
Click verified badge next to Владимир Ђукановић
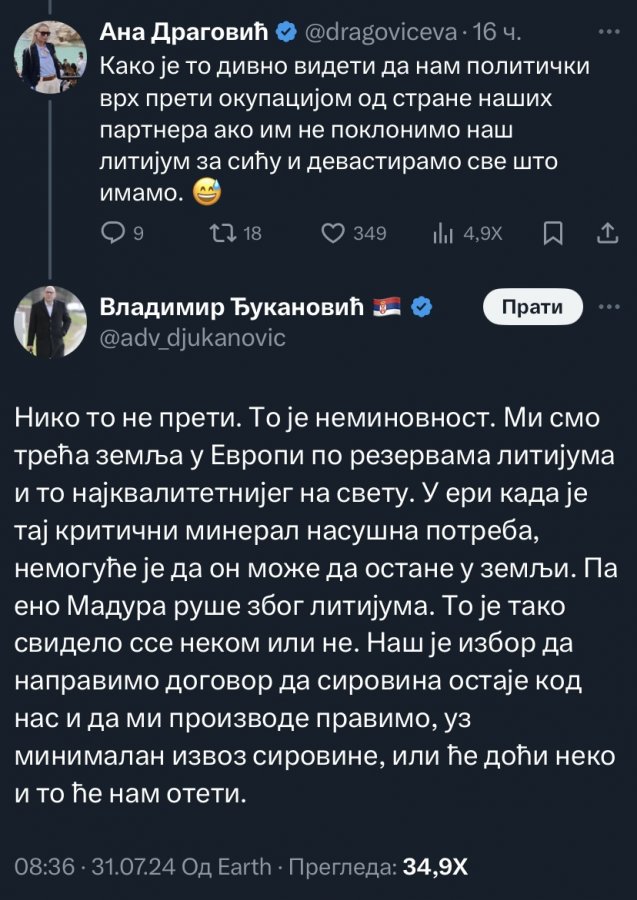[x=422, y=308]
